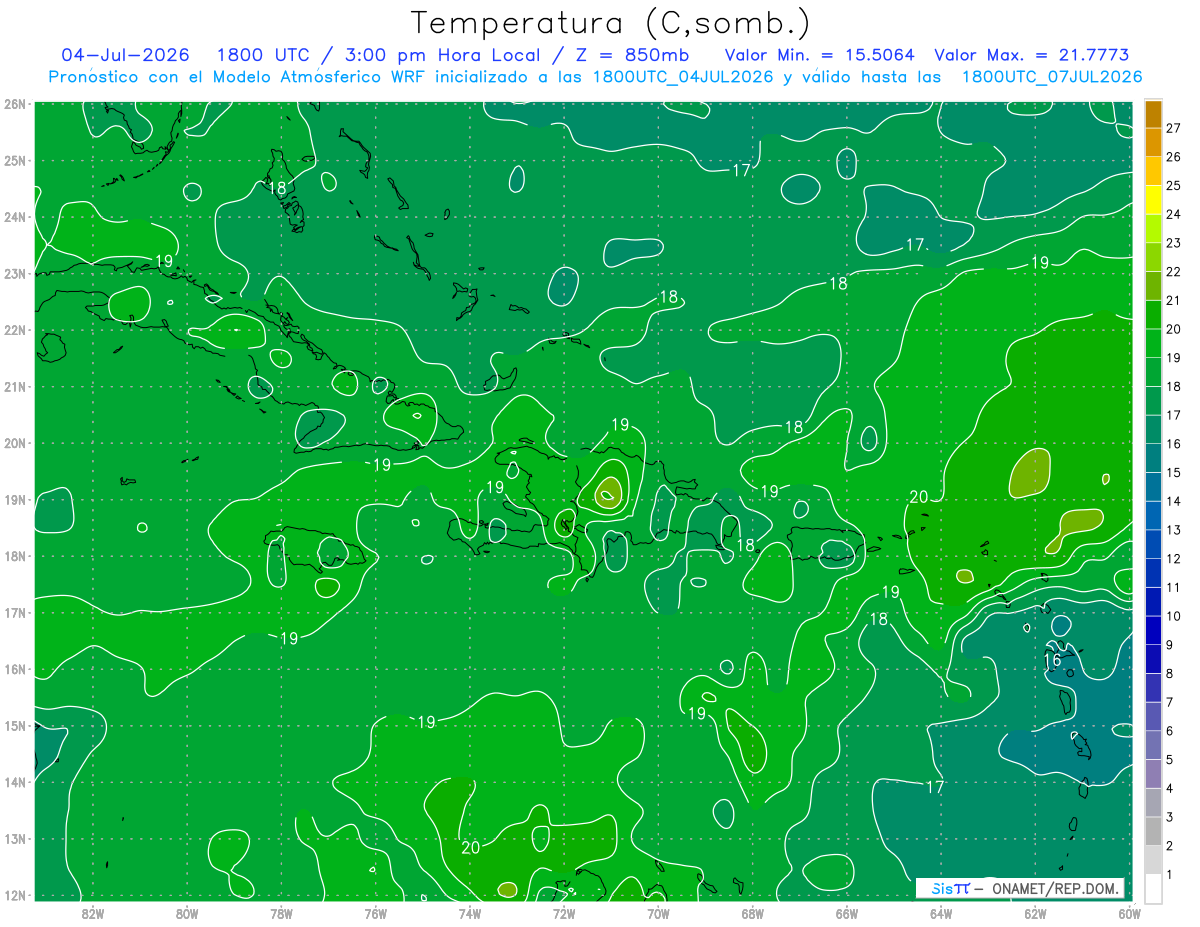Click legend value "27" on the color bar
1200x927 pixels.
point(1173,128)
